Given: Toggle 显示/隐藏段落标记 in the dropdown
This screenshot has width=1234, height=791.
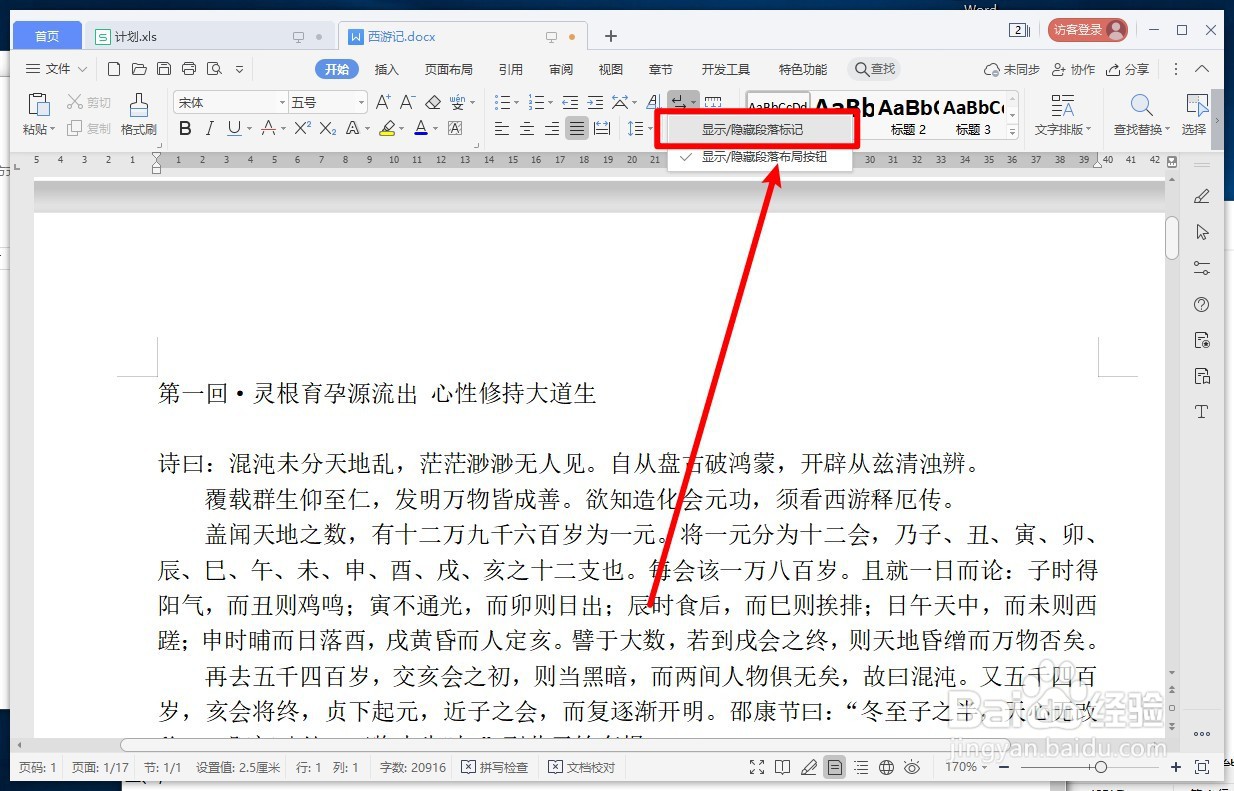Looking at the screenshot, I should click(757, 128).
